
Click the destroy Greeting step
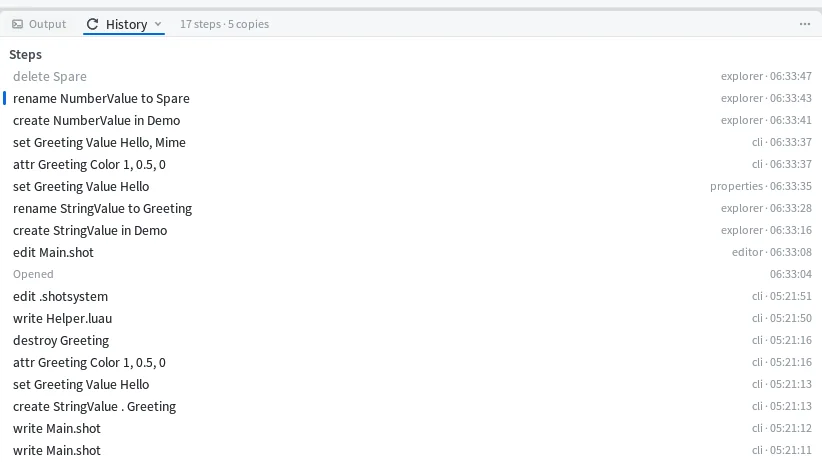pos(411,341)
